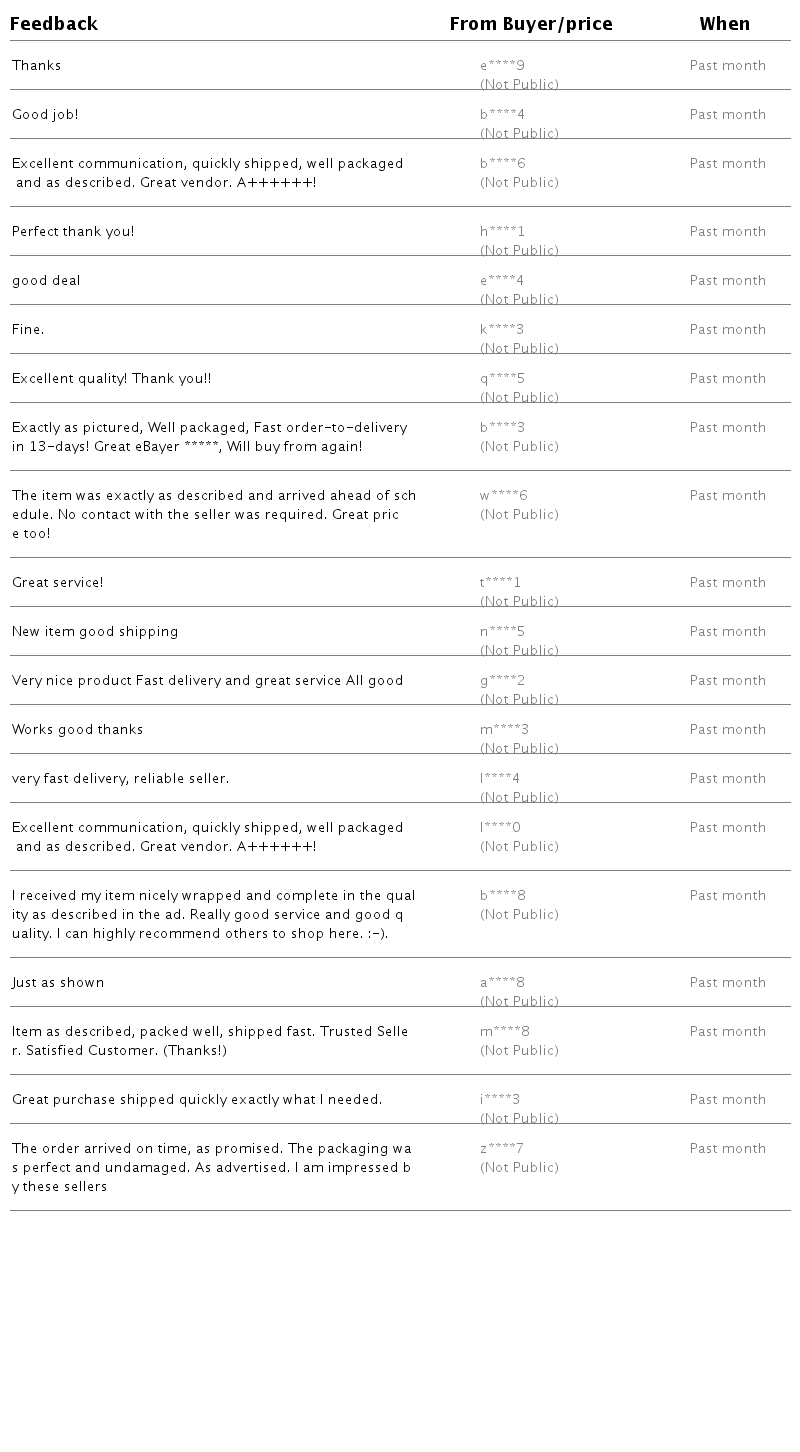Screen dimensions: 800x1452
Task: Click buyer ID k****3
Action: pos(502,330)
